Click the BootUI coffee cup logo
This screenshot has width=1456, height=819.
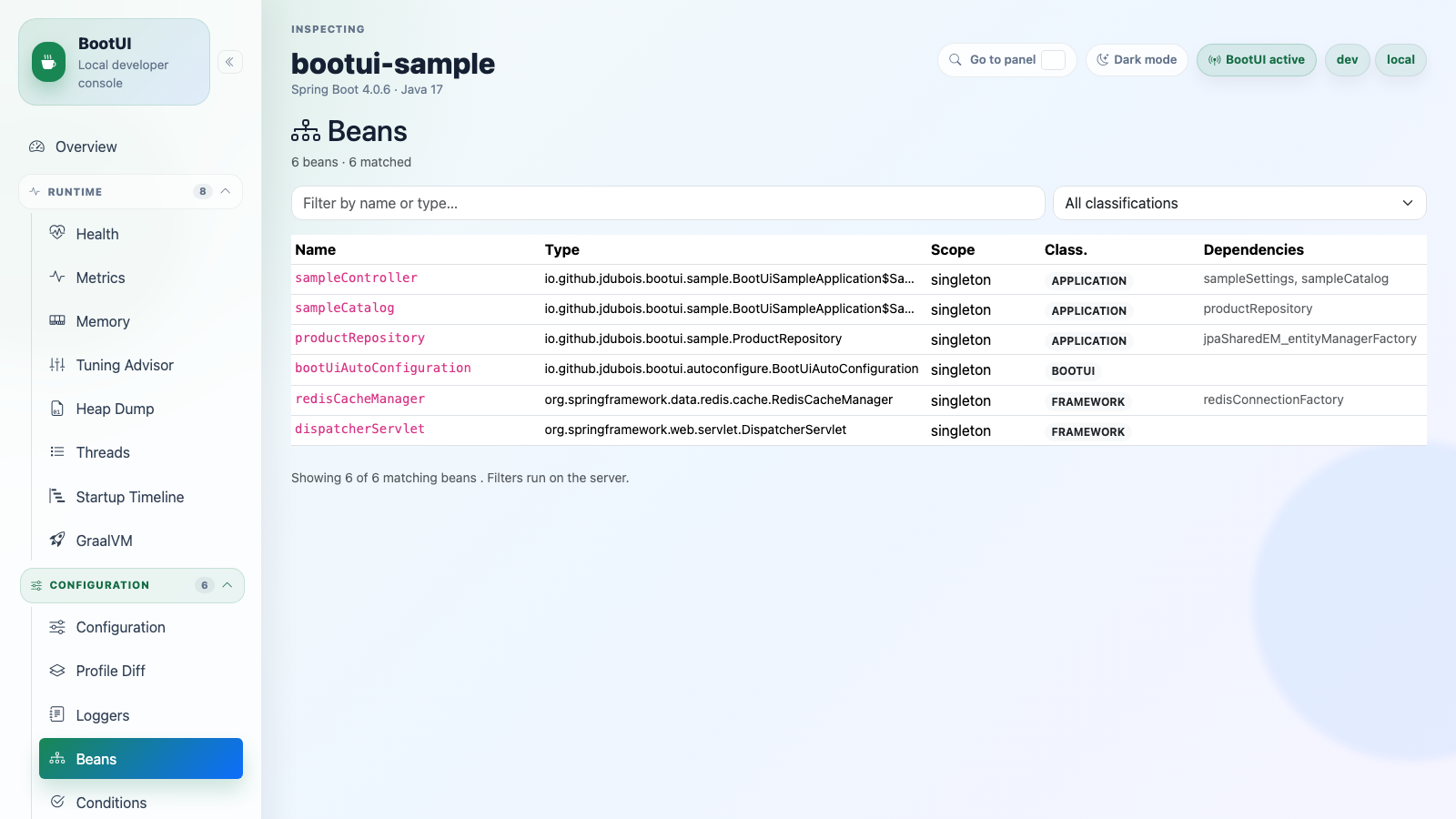(x=48, y=62)
